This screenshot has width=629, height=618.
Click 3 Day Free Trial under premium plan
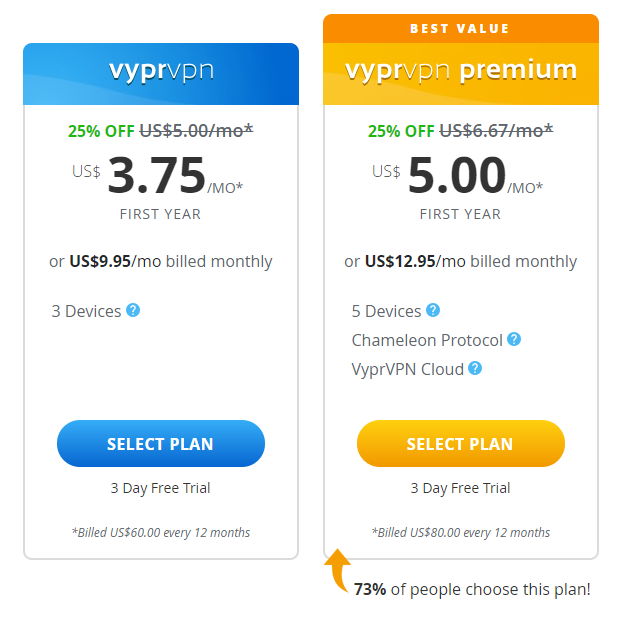[x=461, y=488]
